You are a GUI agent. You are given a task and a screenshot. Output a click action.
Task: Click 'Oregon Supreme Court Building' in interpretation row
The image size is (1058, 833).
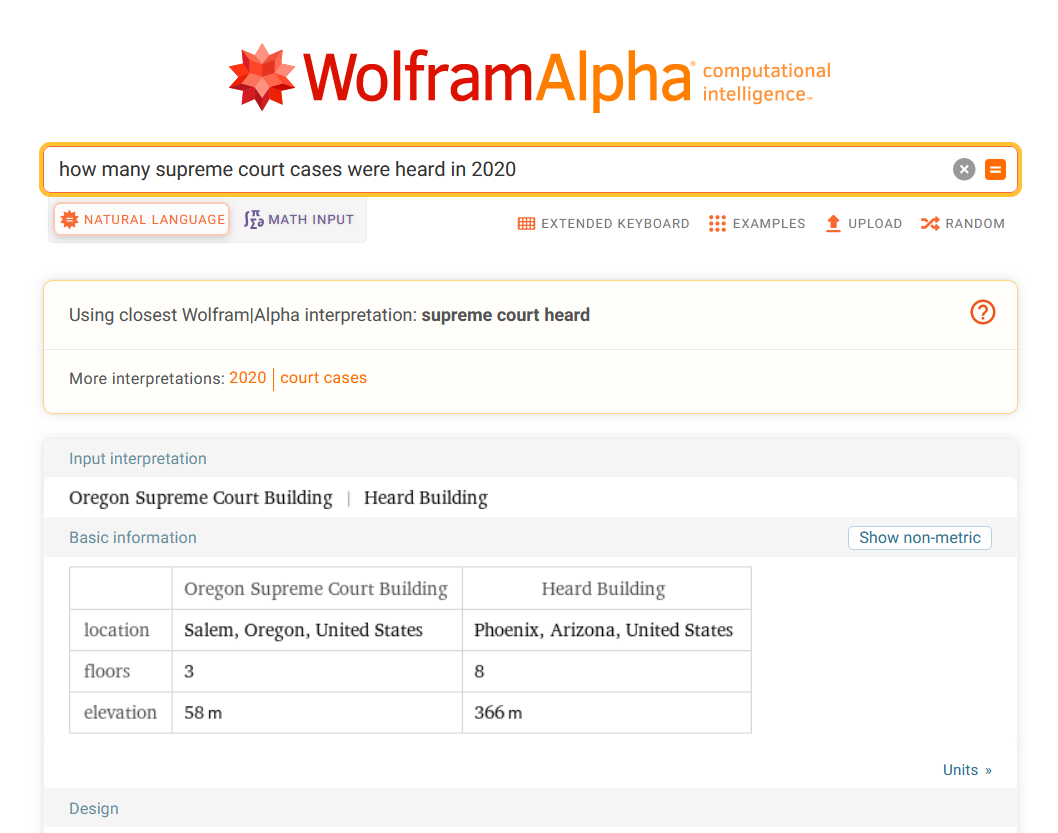coord(201,498)
